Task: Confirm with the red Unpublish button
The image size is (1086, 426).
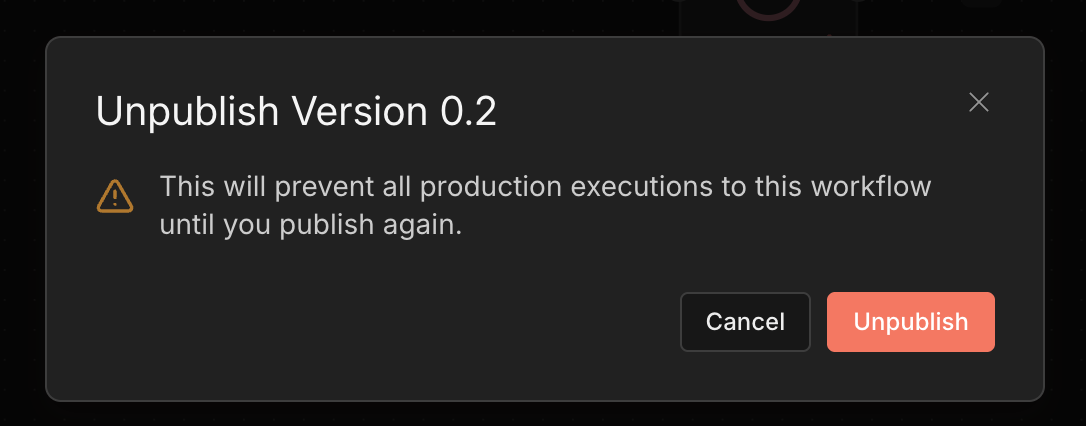Action: point(910,322)
